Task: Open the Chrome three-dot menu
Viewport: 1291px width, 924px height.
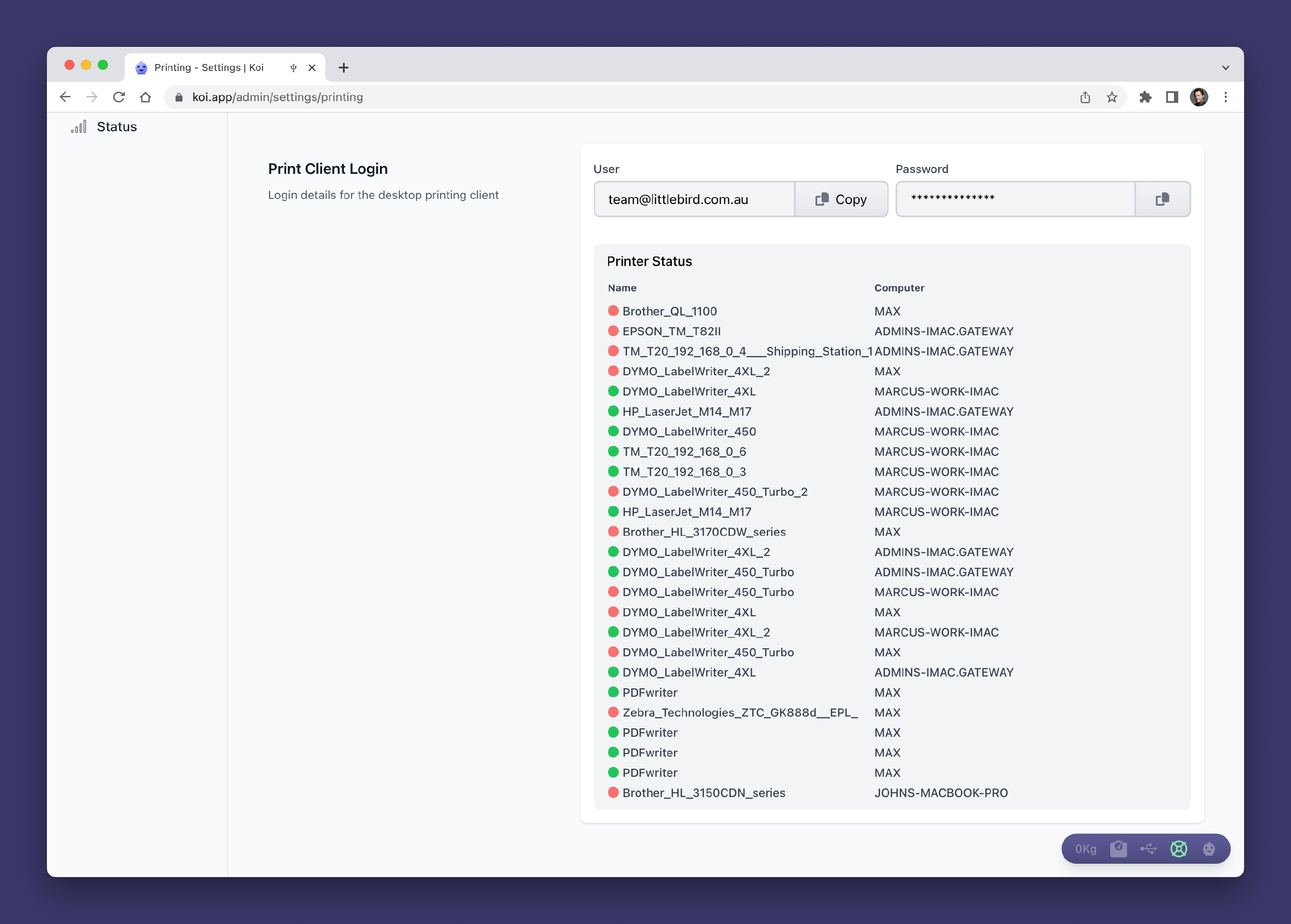Action: click(1226, 97)
